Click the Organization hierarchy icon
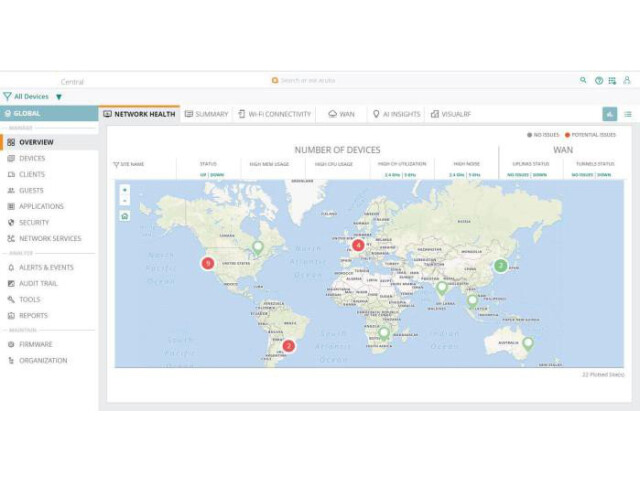640x480 pixels. coord(11,360)
